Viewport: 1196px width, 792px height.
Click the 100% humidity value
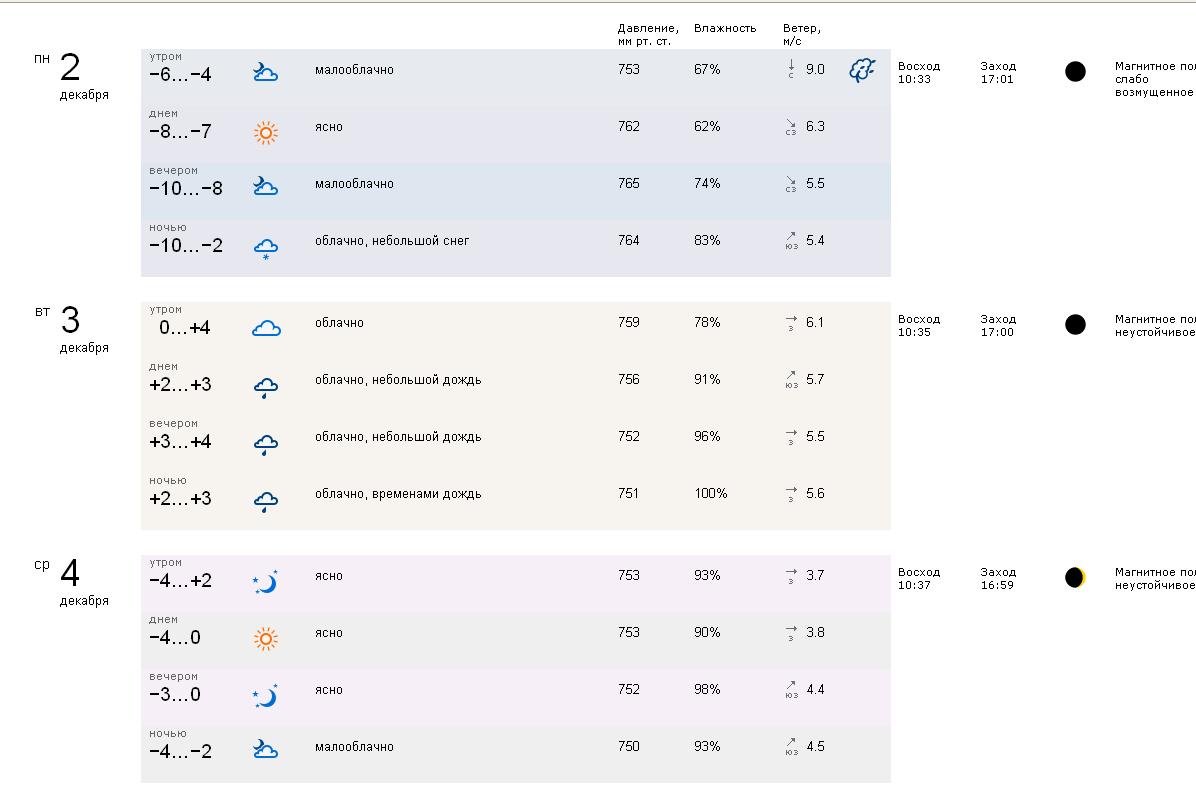tap(710, 494)
